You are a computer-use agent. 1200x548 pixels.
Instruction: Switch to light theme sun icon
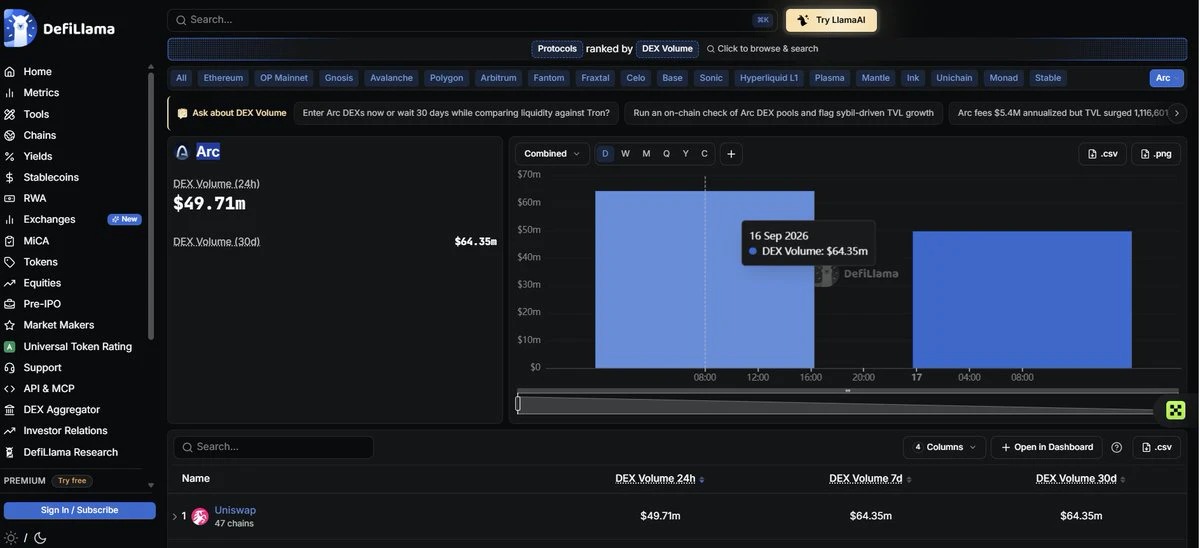11,538
